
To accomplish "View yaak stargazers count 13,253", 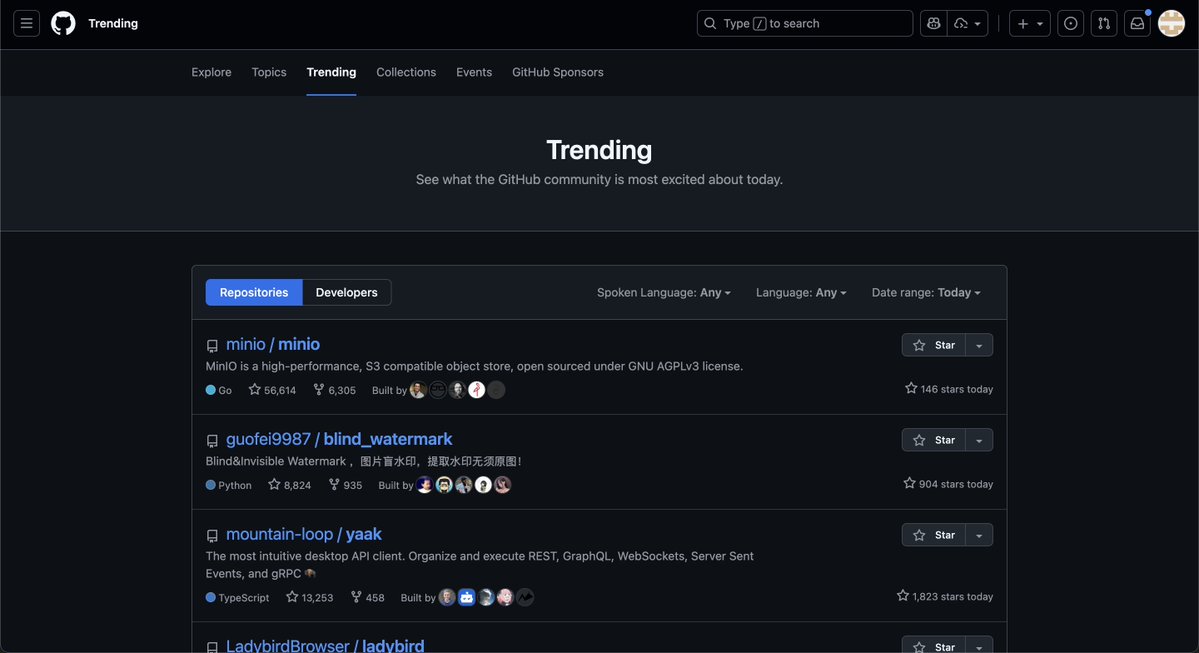I will [x=310, y=597].
